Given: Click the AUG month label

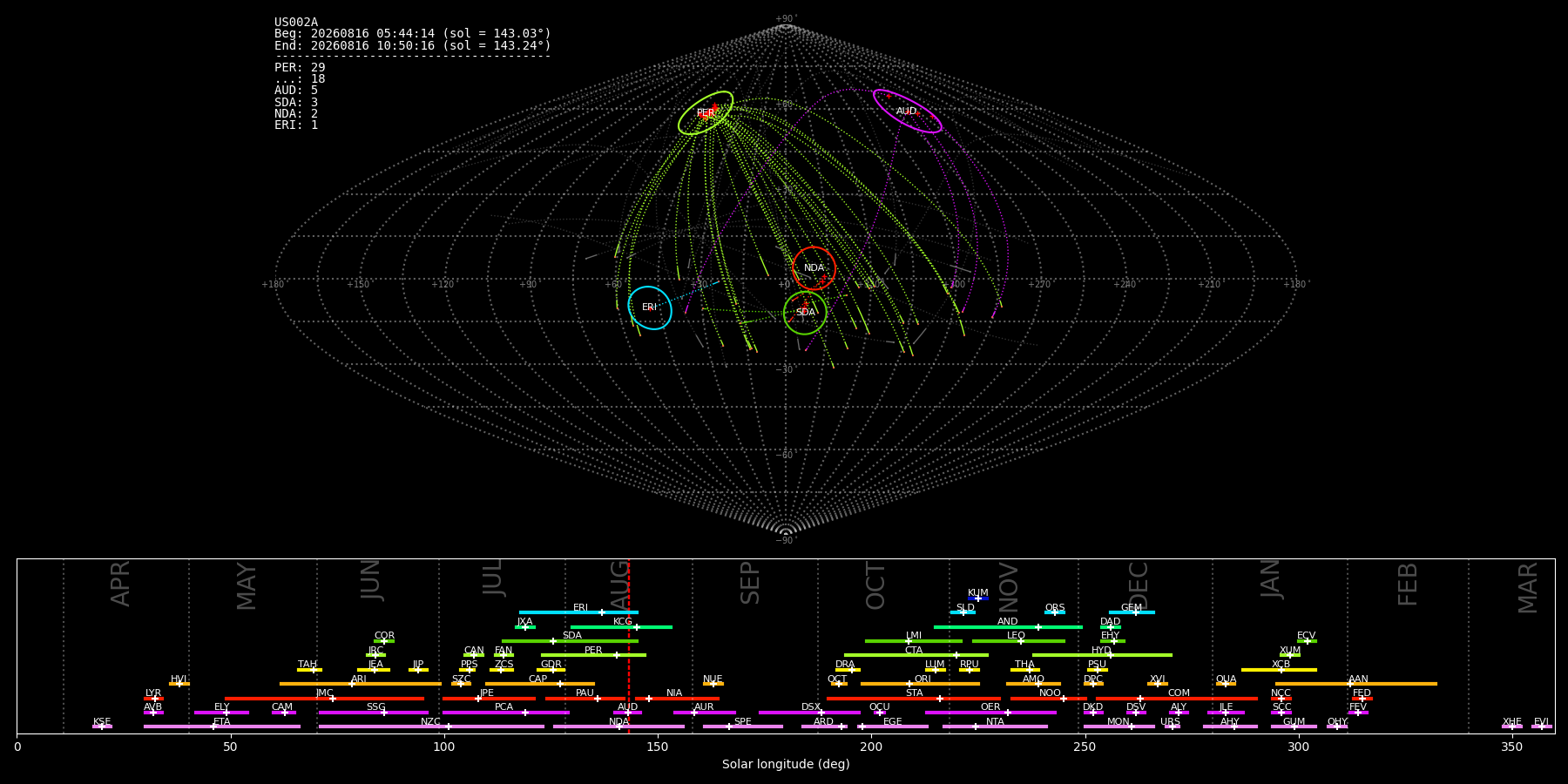Looking at the screenshot, I should point(619,584).
